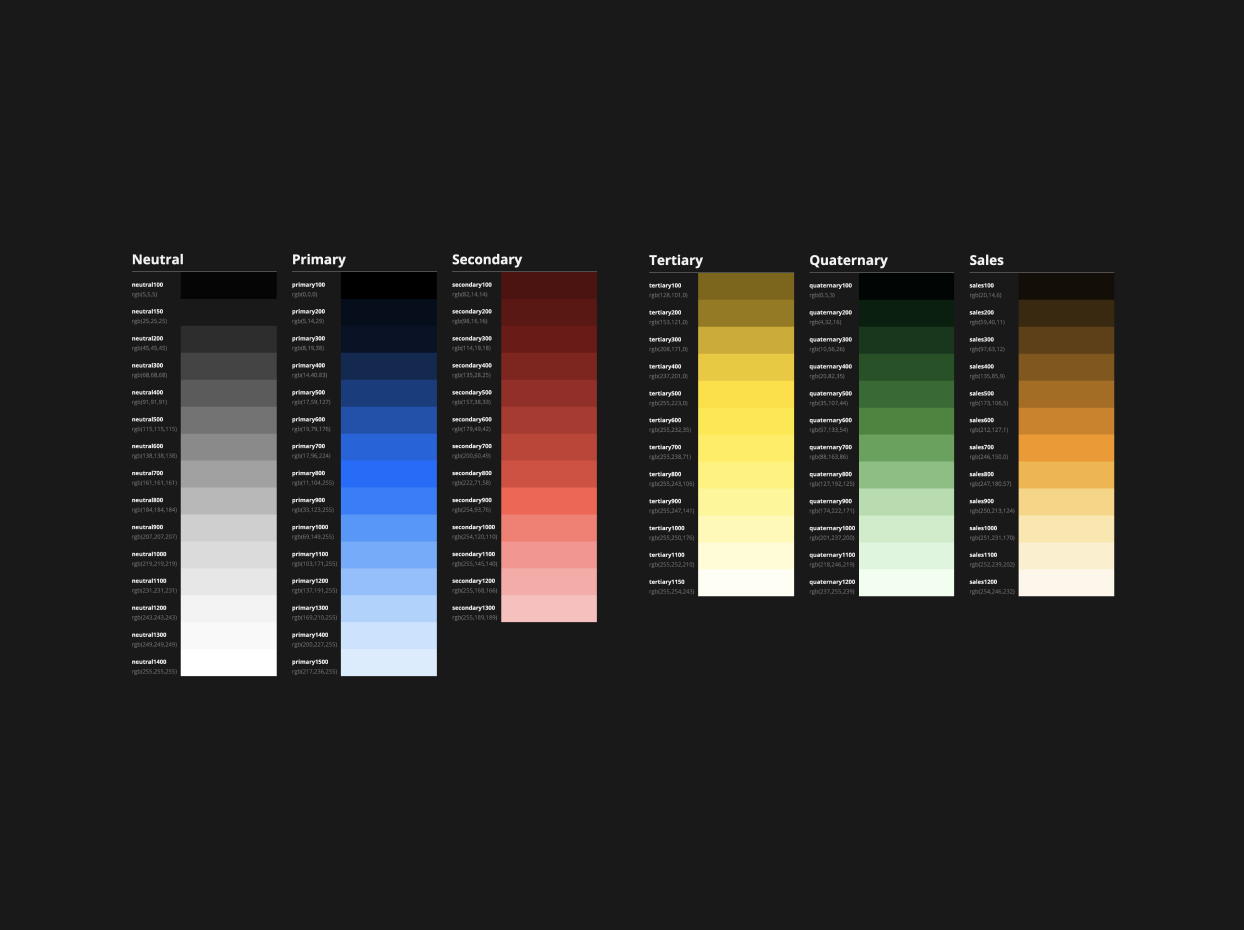
Task: Click the 'tertiary600' label
Action: point(665,420)
